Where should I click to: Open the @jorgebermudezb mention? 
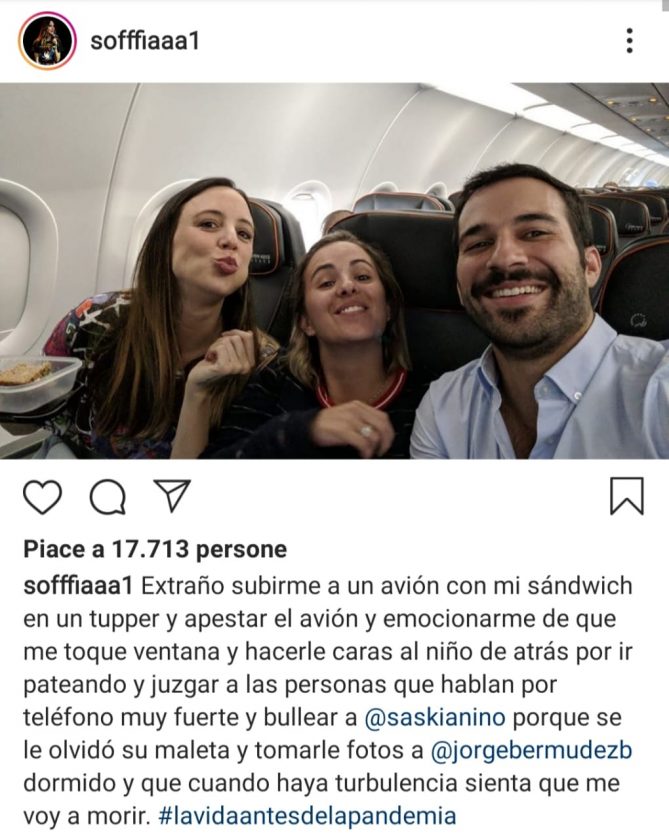click(x=531, y=751)
